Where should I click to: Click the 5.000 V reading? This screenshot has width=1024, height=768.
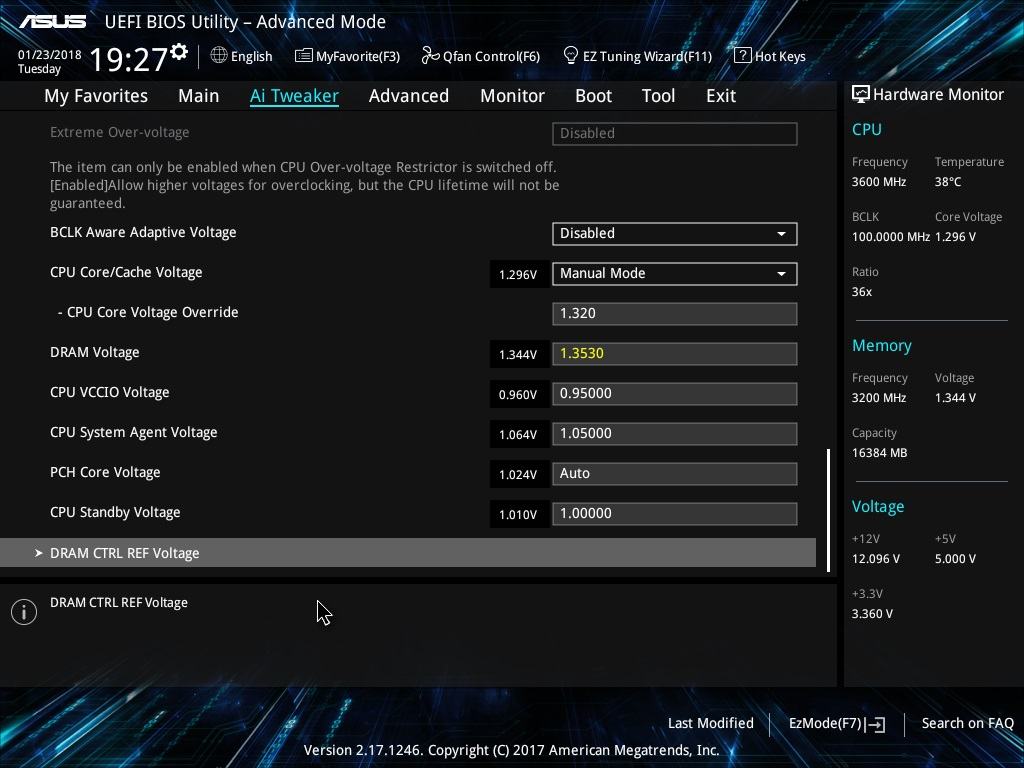955,559
